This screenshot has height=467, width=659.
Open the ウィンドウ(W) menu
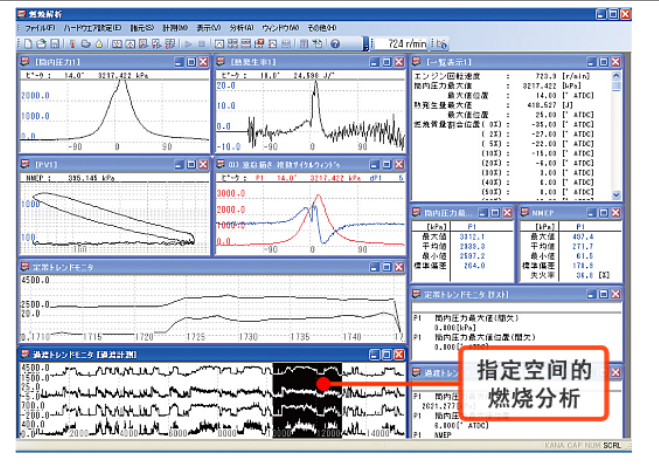pos(283,28)
